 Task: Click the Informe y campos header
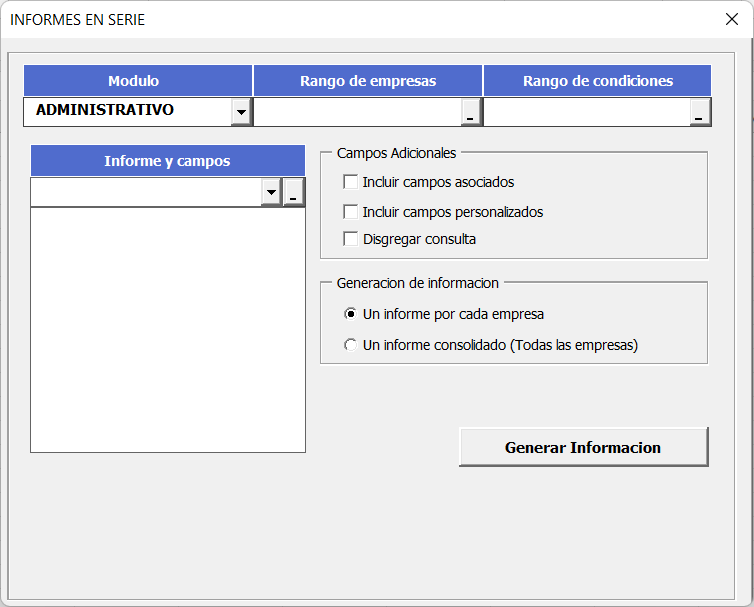click(167, 161)
